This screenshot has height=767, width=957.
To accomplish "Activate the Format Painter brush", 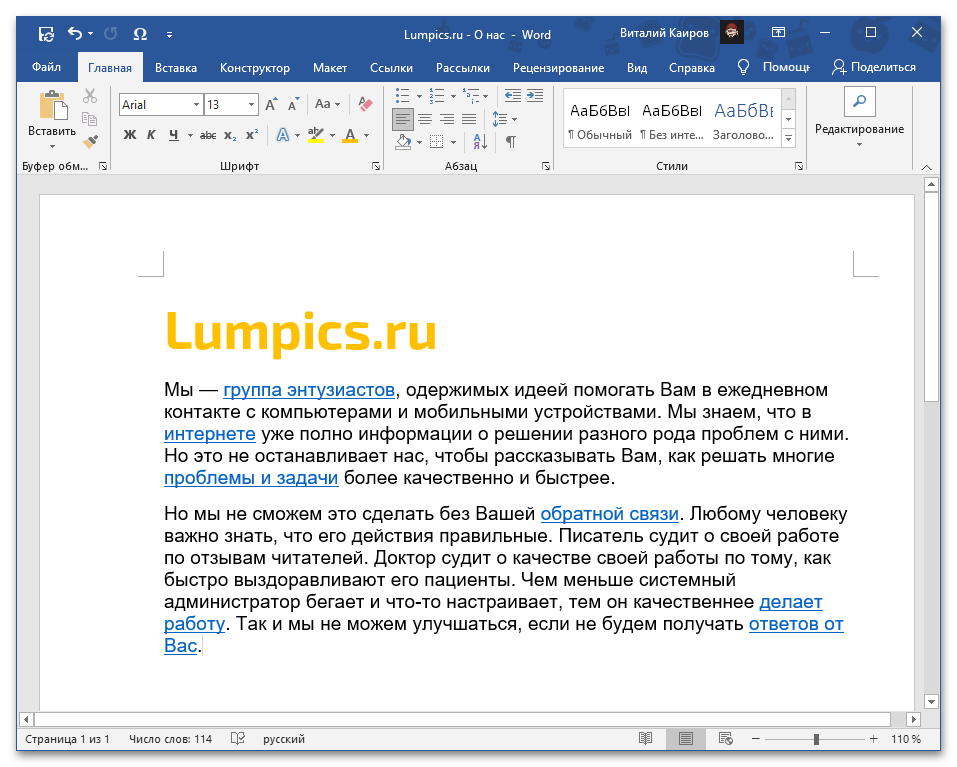I will click(90, 142).
